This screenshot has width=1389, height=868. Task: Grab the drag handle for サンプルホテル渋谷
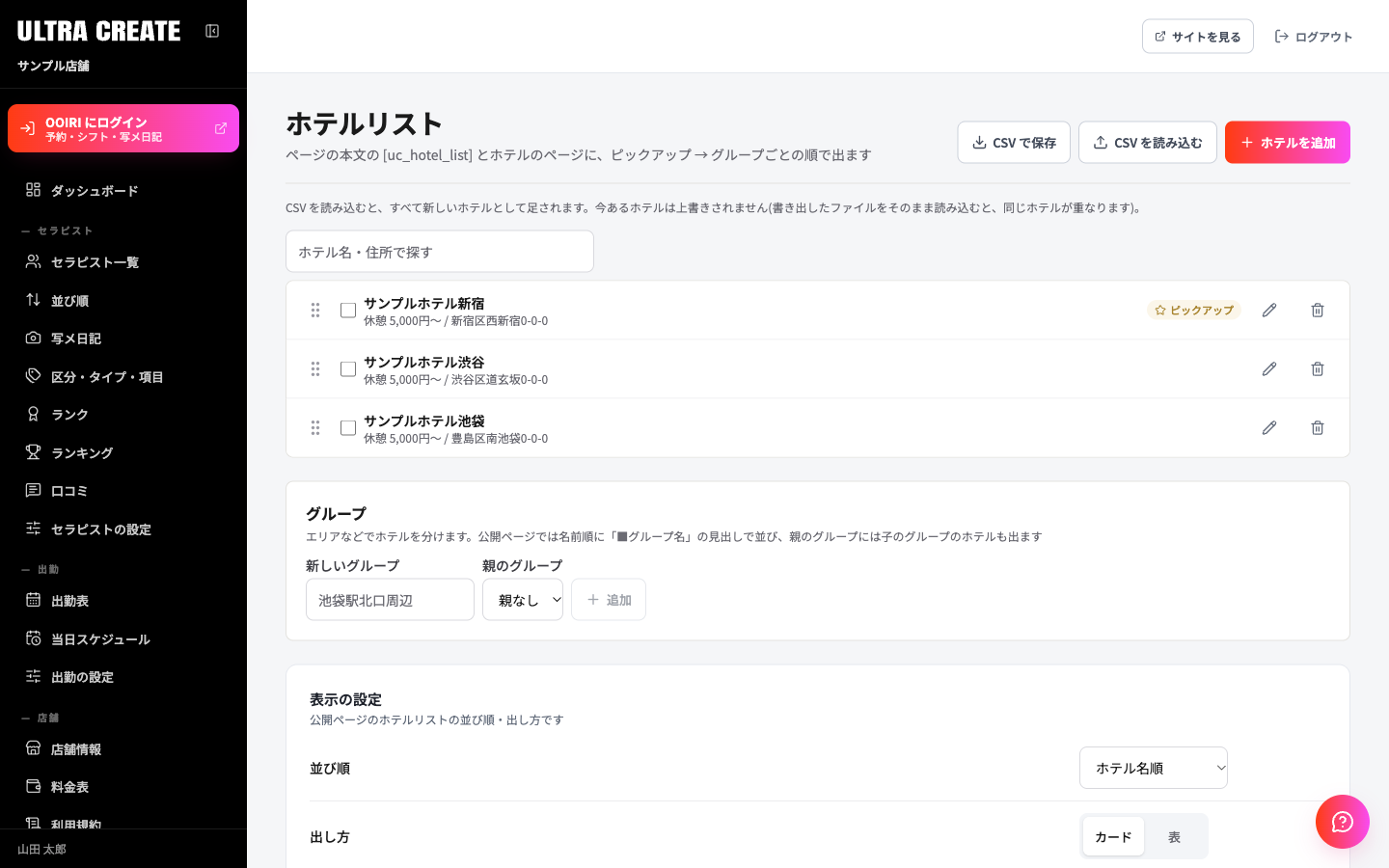(x=315, y=369)
